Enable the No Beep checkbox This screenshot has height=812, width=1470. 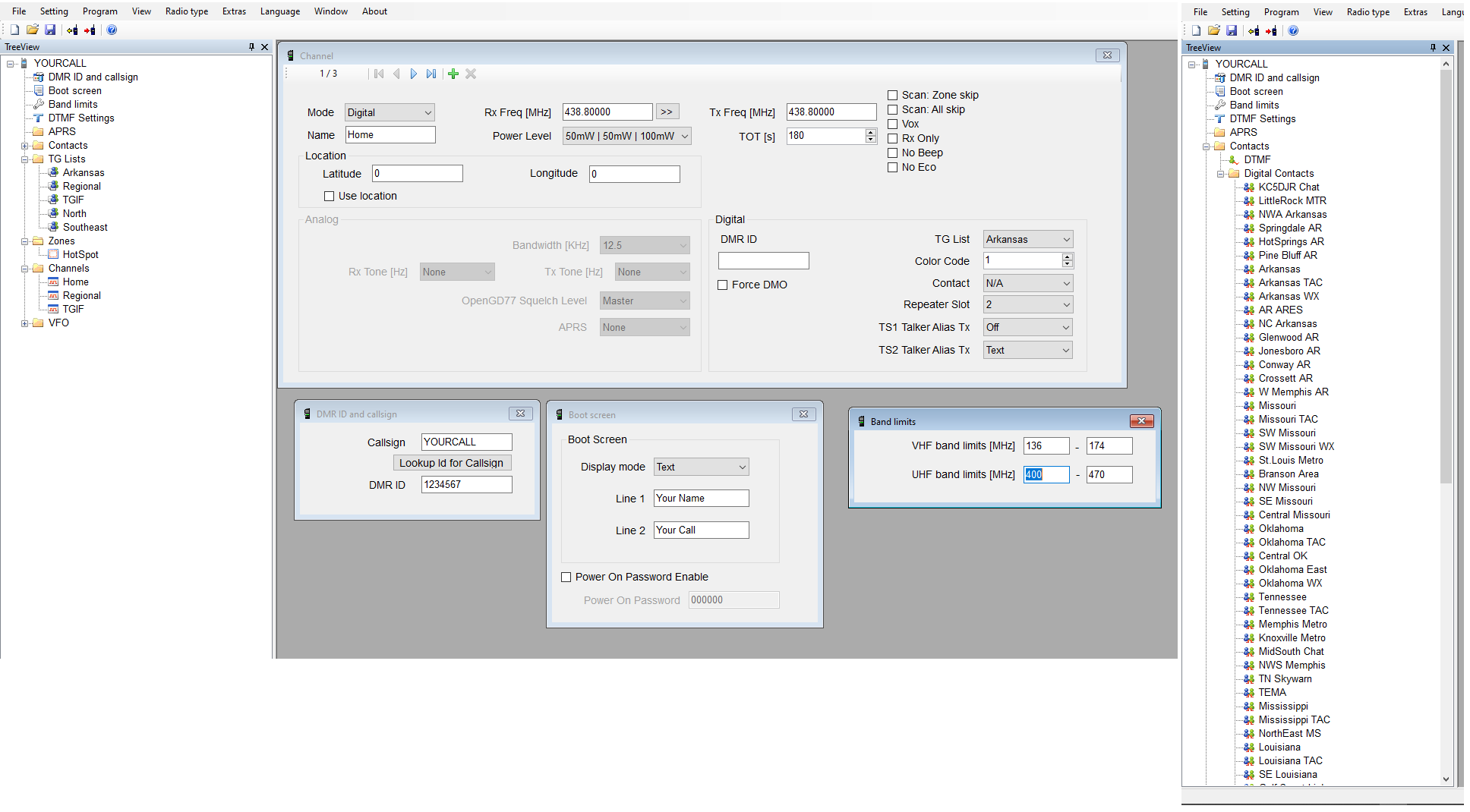892,153
